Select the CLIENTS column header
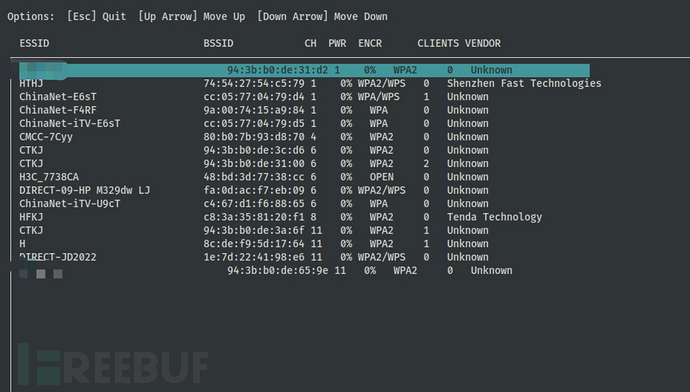The width and height of the screenshot is (690, 392). pos(438,43)
